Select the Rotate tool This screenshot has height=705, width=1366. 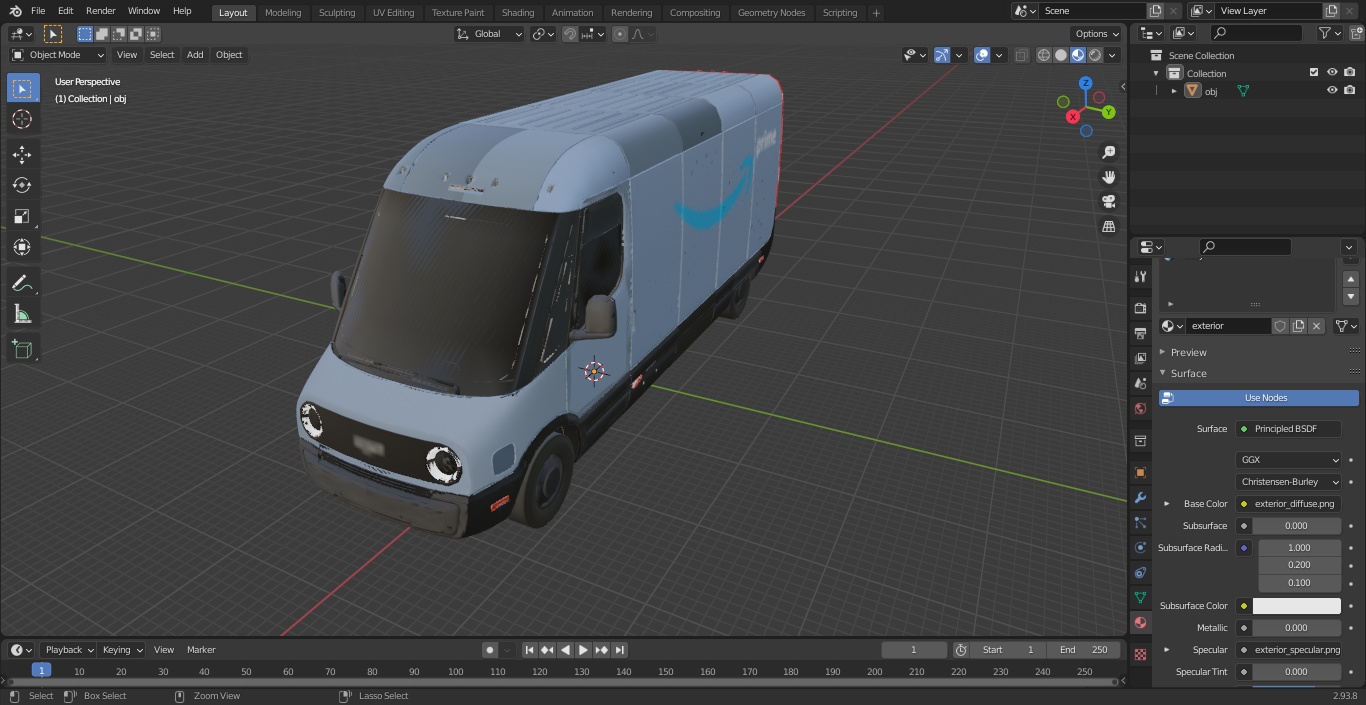coord(22,185)
